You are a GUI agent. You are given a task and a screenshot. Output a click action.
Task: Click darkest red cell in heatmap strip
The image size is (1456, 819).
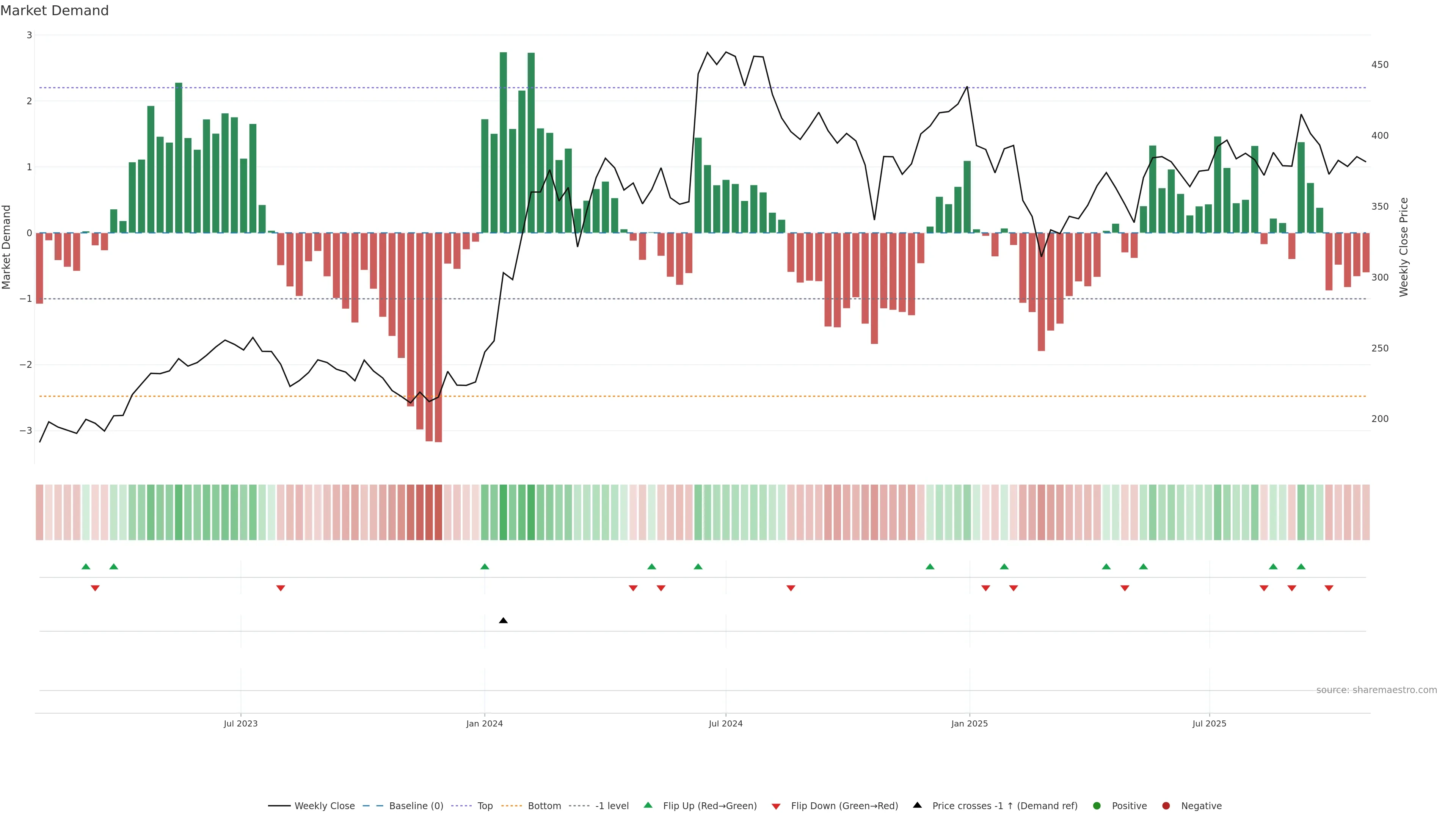[x=438, y=512]
